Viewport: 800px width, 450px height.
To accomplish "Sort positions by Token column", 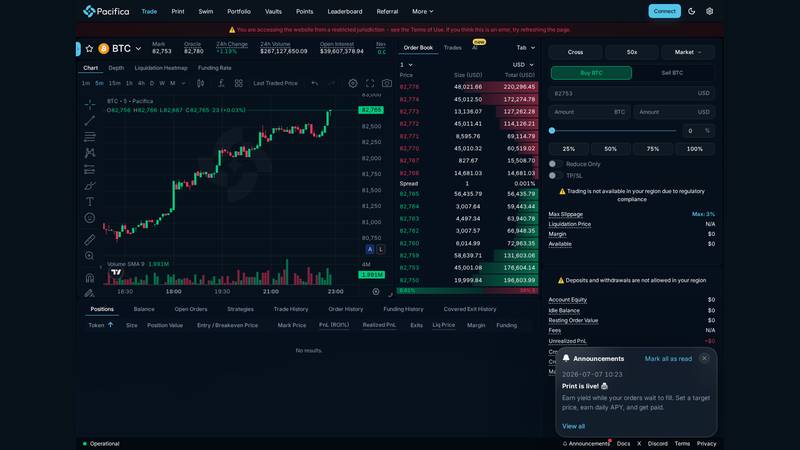I will click(x=101, y=325).
